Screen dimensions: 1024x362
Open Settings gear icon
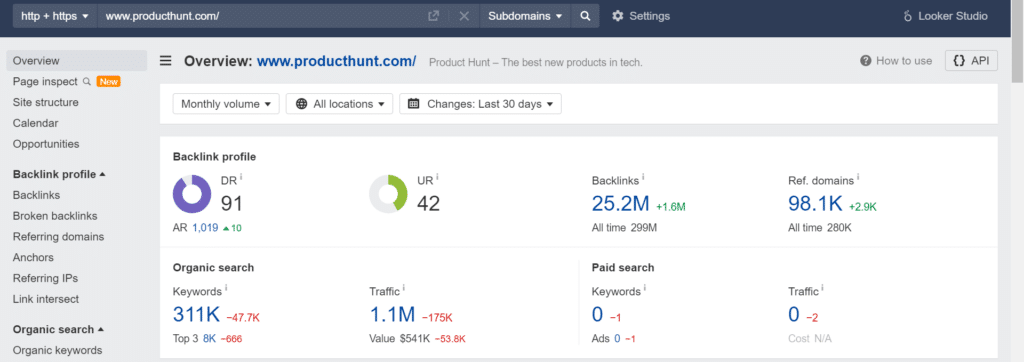tap(618, 16)
